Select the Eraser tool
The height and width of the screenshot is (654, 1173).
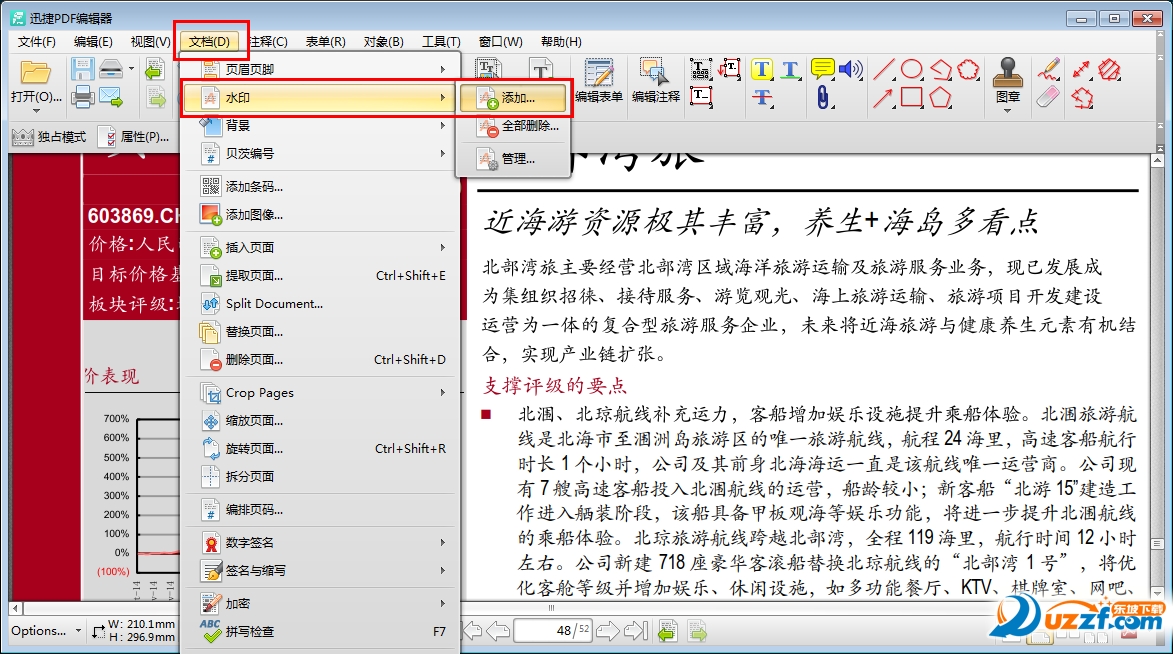(1049, 97)
